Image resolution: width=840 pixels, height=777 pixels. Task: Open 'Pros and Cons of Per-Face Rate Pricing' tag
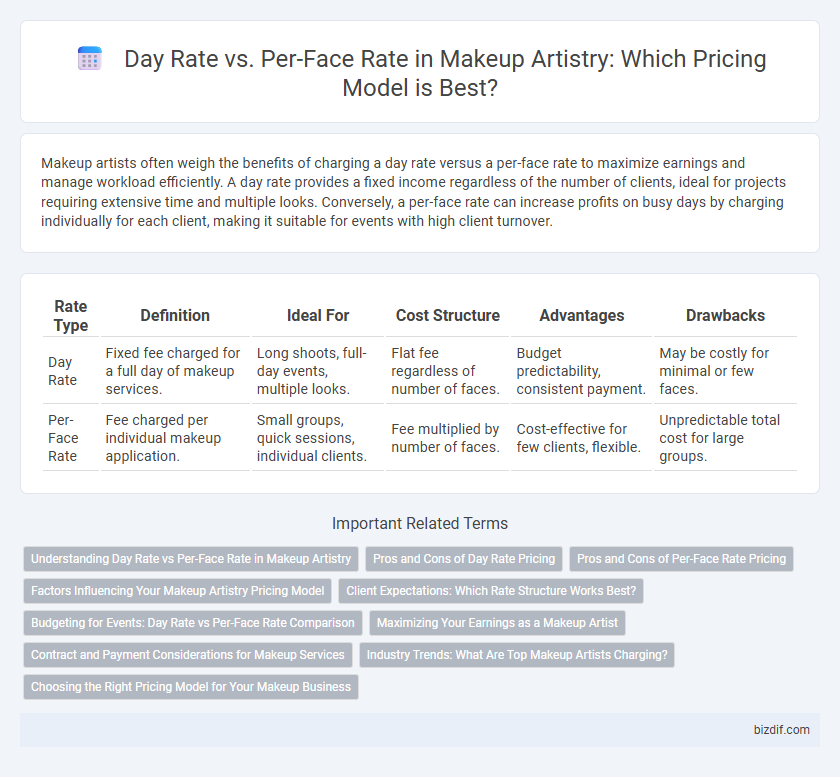click(x=681, y=558)
